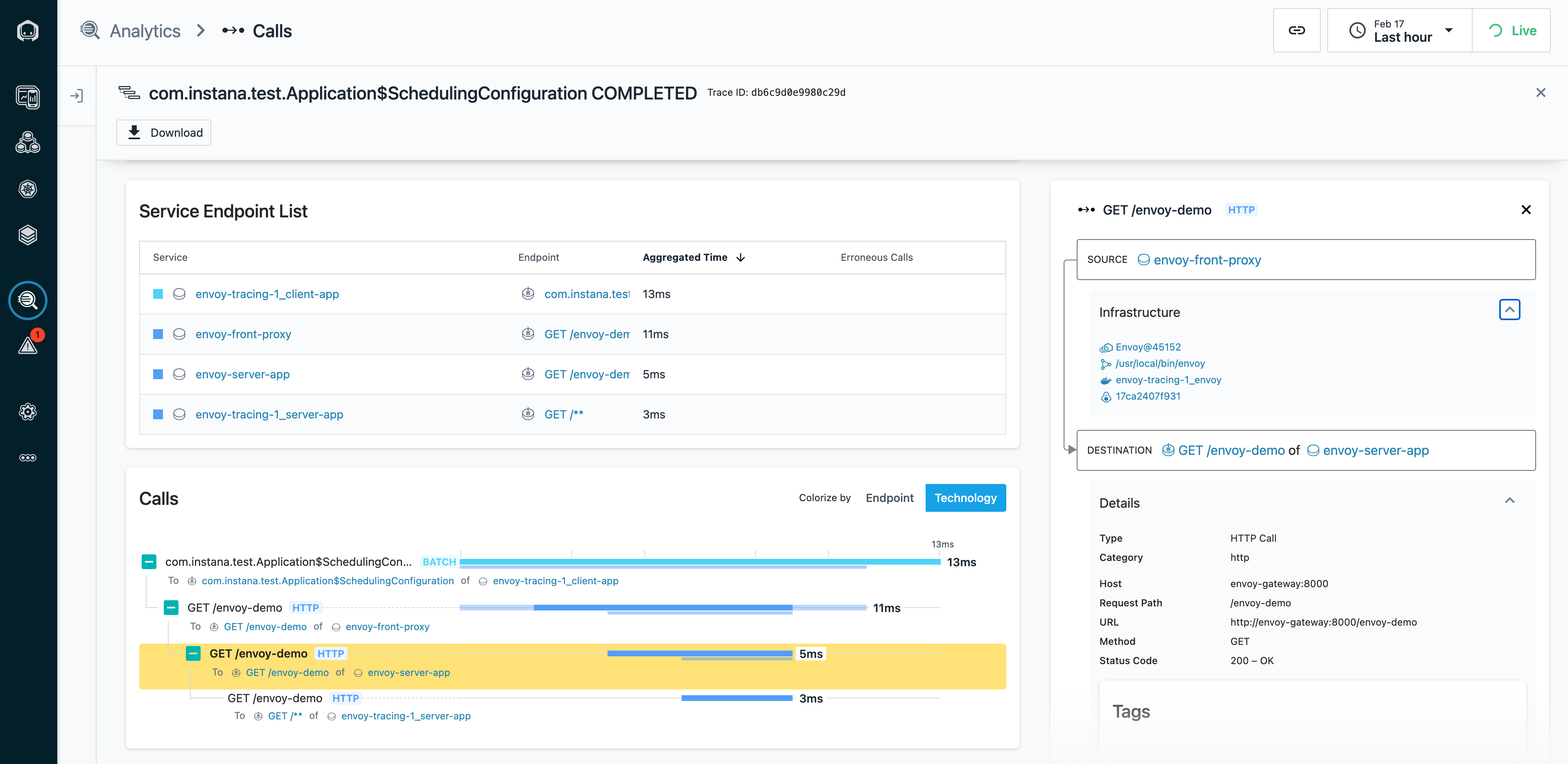Download the trace
1568x764 pixels.
(x=164, y=133)
